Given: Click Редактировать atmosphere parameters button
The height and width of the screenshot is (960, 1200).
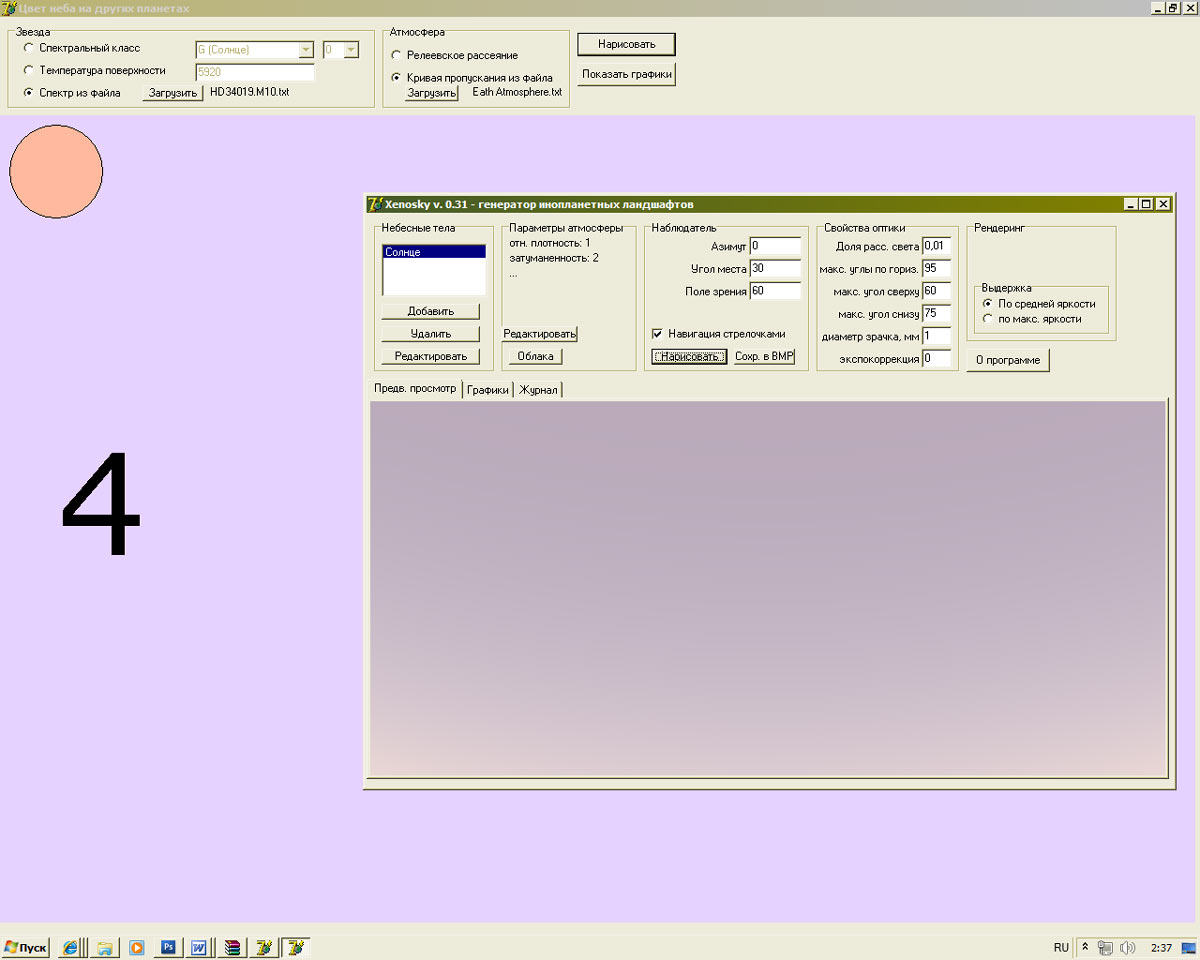Looking at the screenshot, I should (x=540, y=334).
